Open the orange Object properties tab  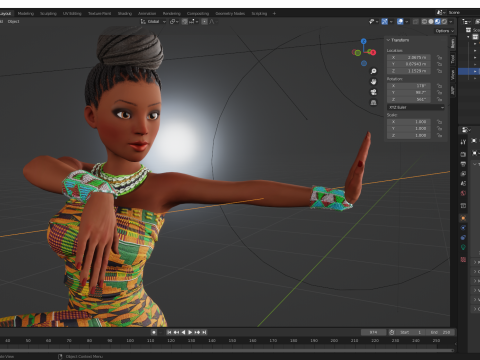[463, 218]
